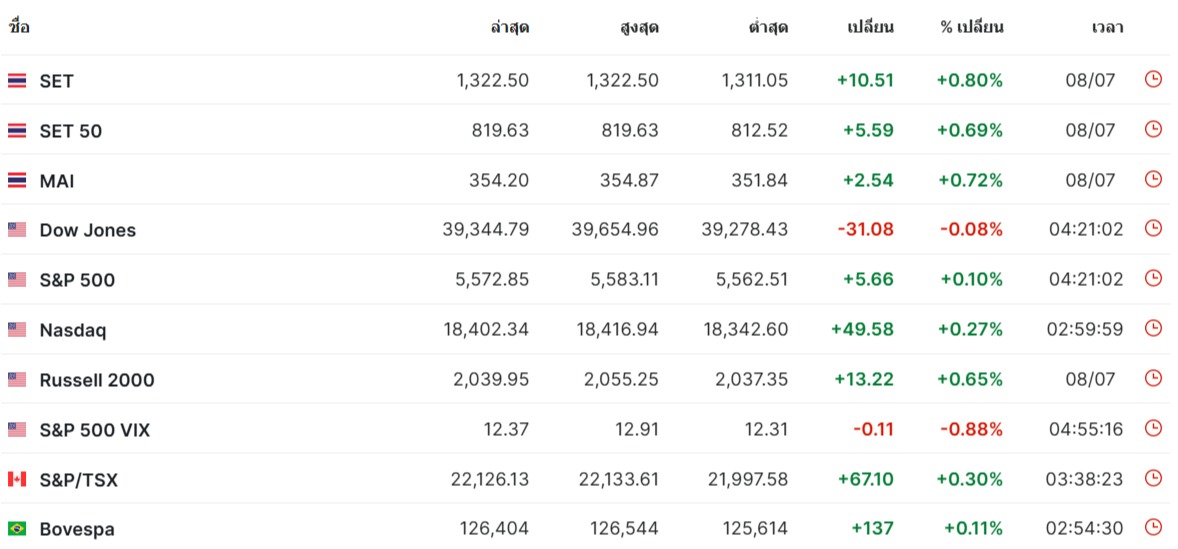Click the Brazilian flag beside Bovespa
Screen dimensions: 1178x549
point(17,529)
